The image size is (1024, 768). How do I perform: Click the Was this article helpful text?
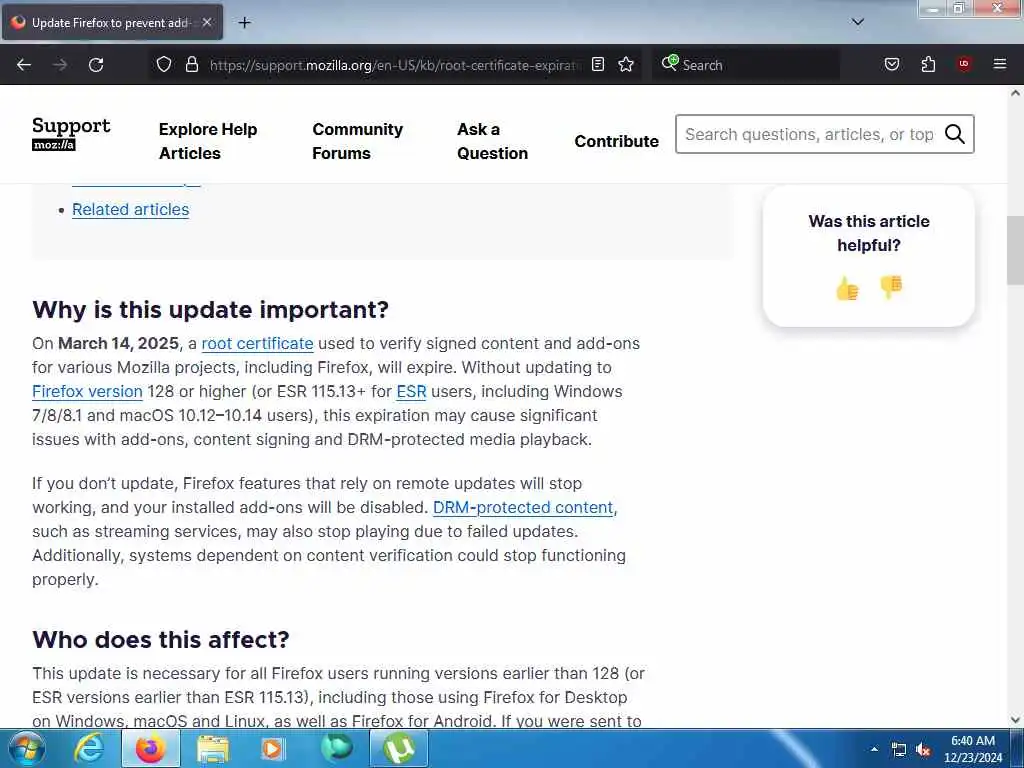pyautogui.click(x=869, y=233)
